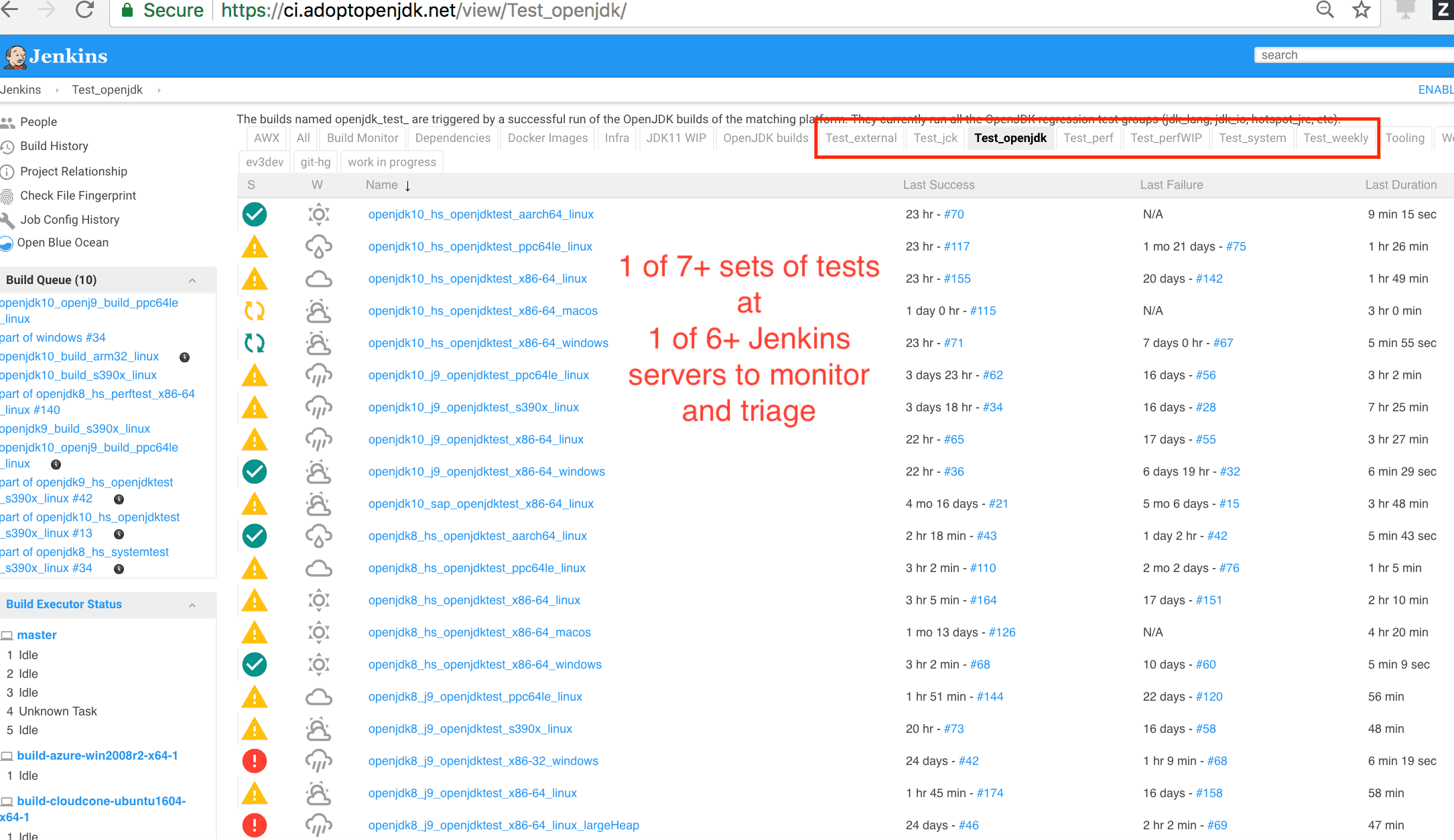
Task: Switch to the Test_perf tab
Action: coord(1088,138)
